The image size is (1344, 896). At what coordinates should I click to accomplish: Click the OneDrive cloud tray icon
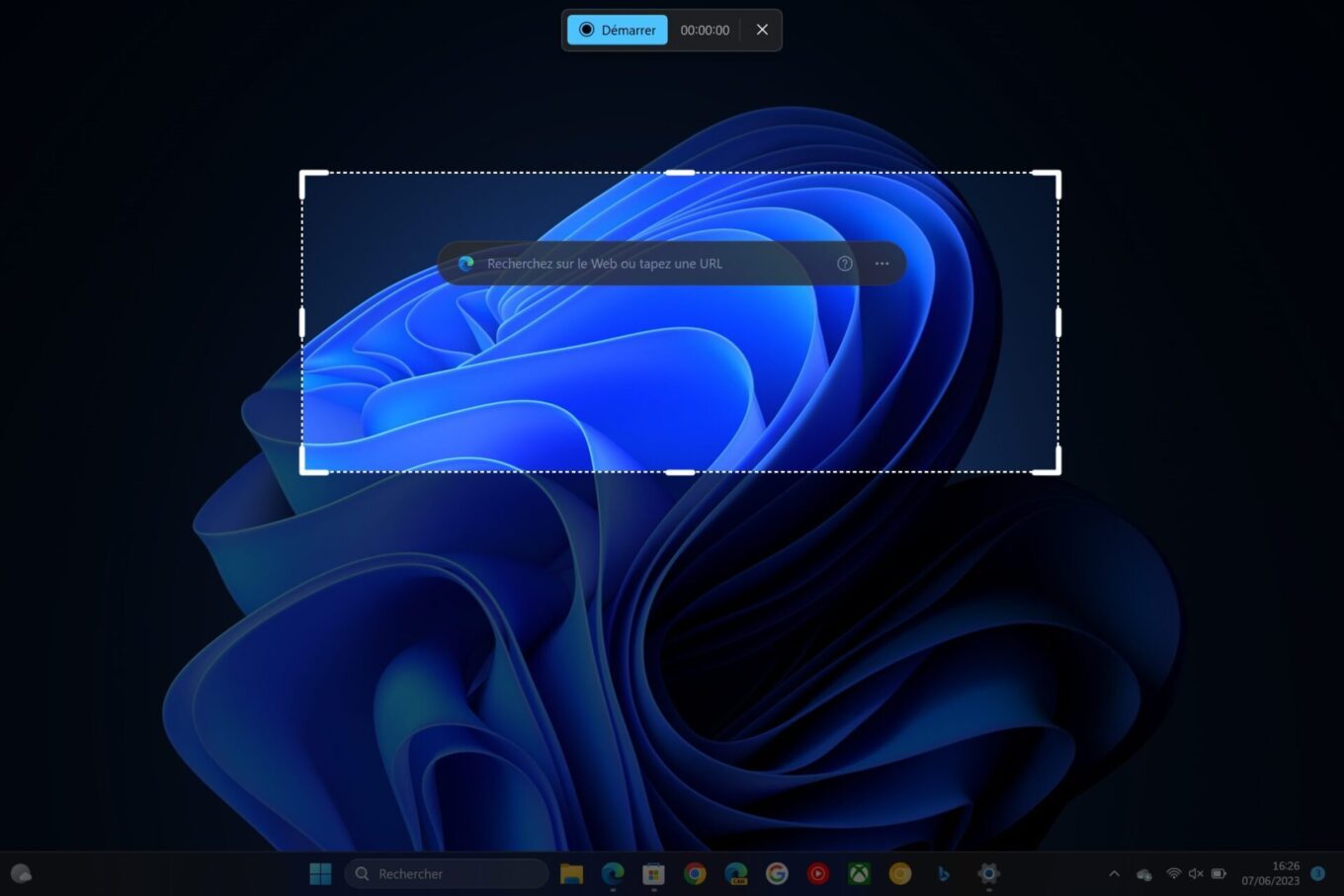[x=1144, y=874]
